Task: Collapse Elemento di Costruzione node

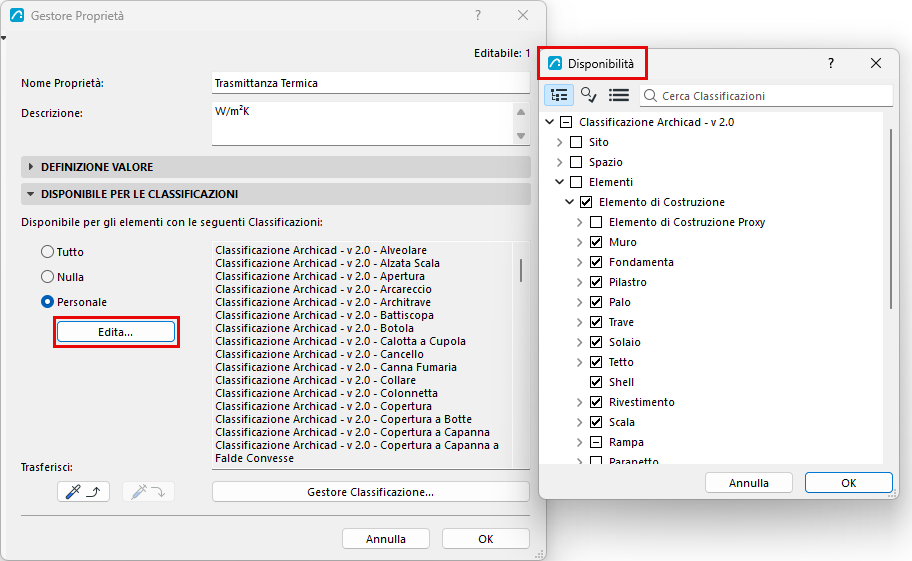Action: (569, 202)
